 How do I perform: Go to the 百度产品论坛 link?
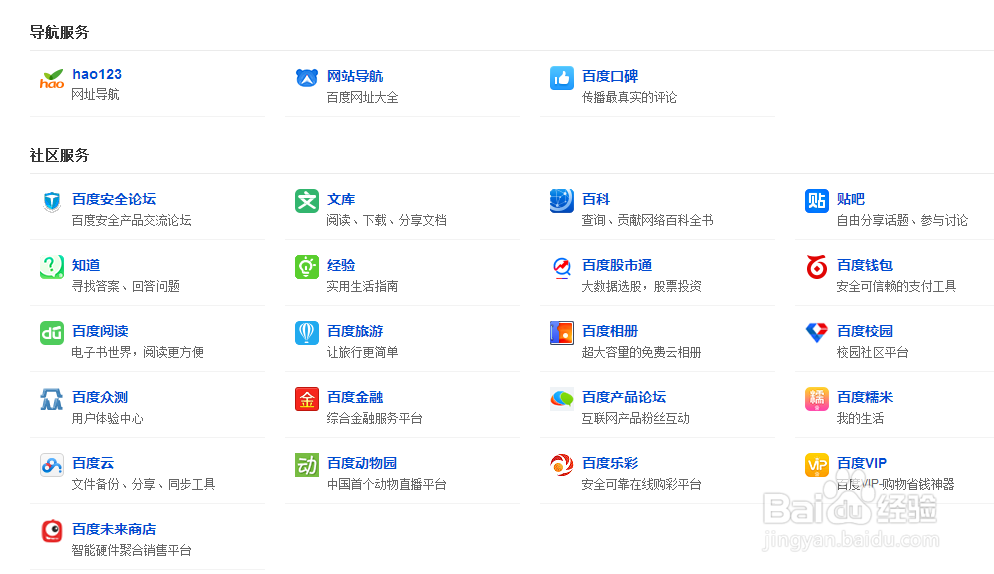tap(624, 397)
